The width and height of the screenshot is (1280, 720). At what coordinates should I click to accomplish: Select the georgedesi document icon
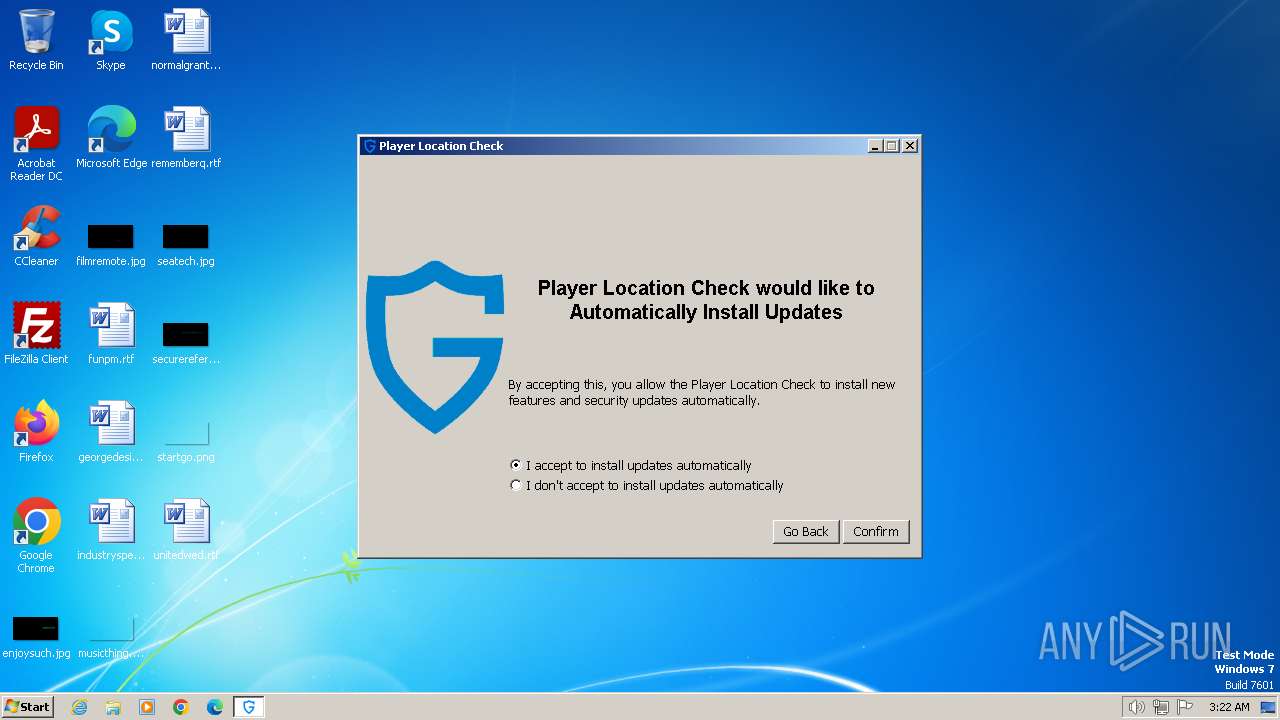[x=111, y=432]
